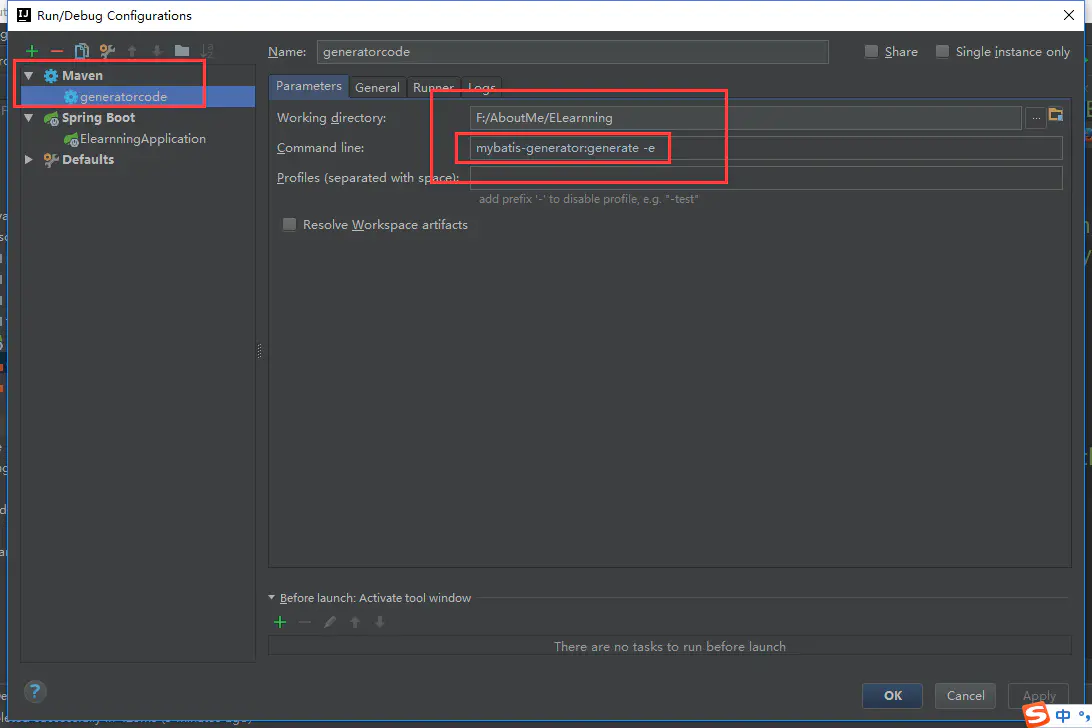
Task: Close the Run/Debug Configurations dialog
Action: [1069, 15]
